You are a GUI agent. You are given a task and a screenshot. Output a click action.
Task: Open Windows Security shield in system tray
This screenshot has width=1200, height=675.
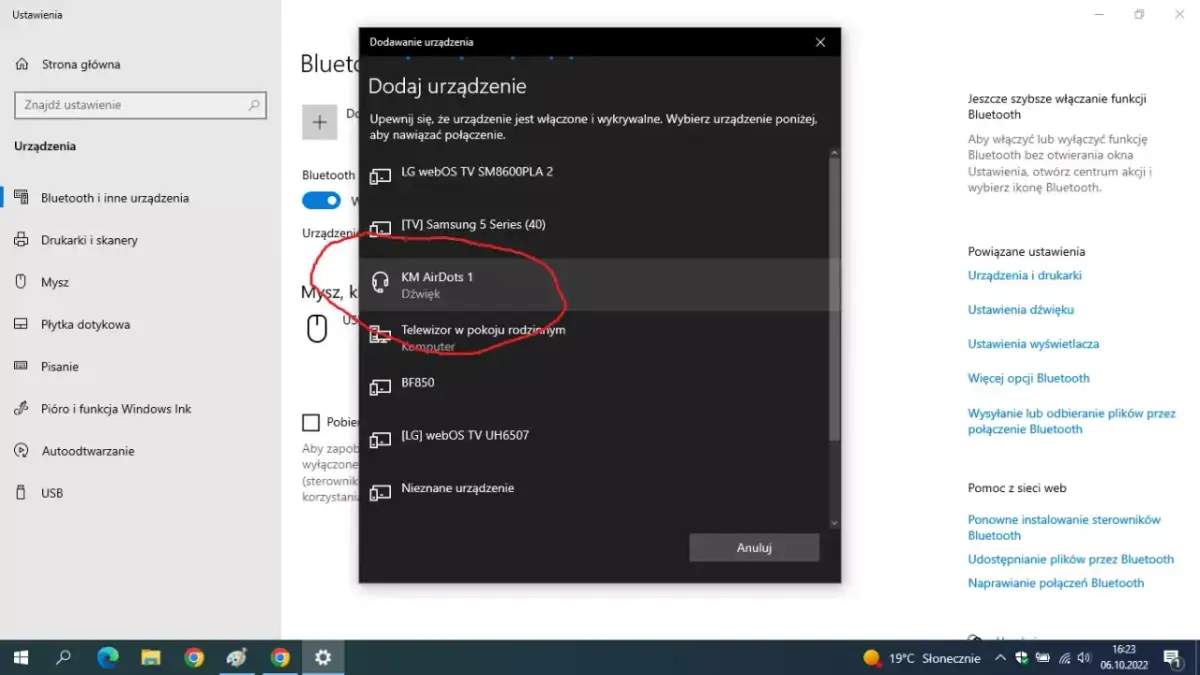pyautogui.click(x=1021, y=658)
